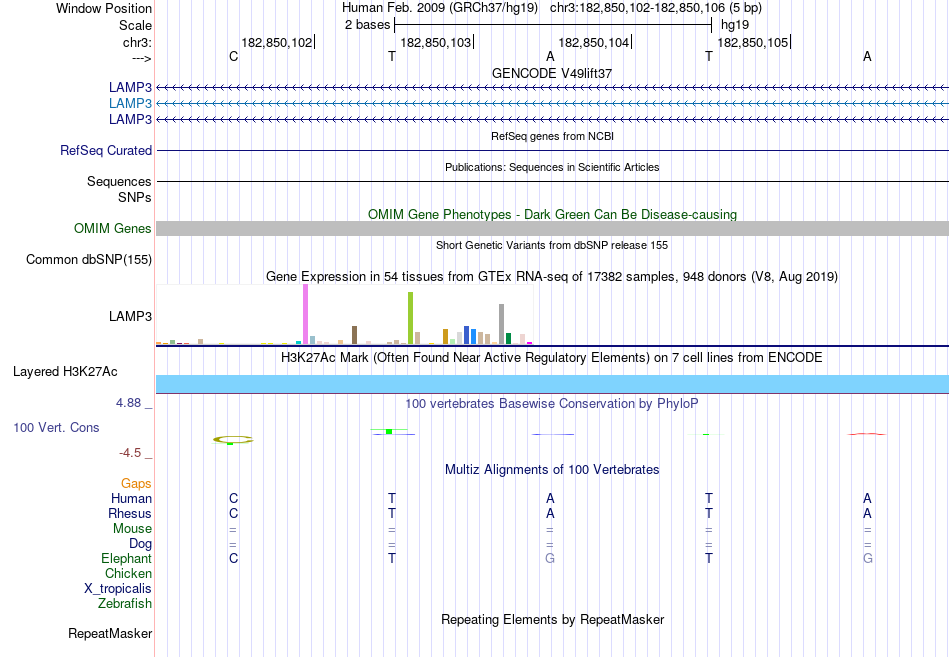The height and width of the screenshot is (657, 950).
Task: Click the Human row C base
Action: click(x=233, y=499)
